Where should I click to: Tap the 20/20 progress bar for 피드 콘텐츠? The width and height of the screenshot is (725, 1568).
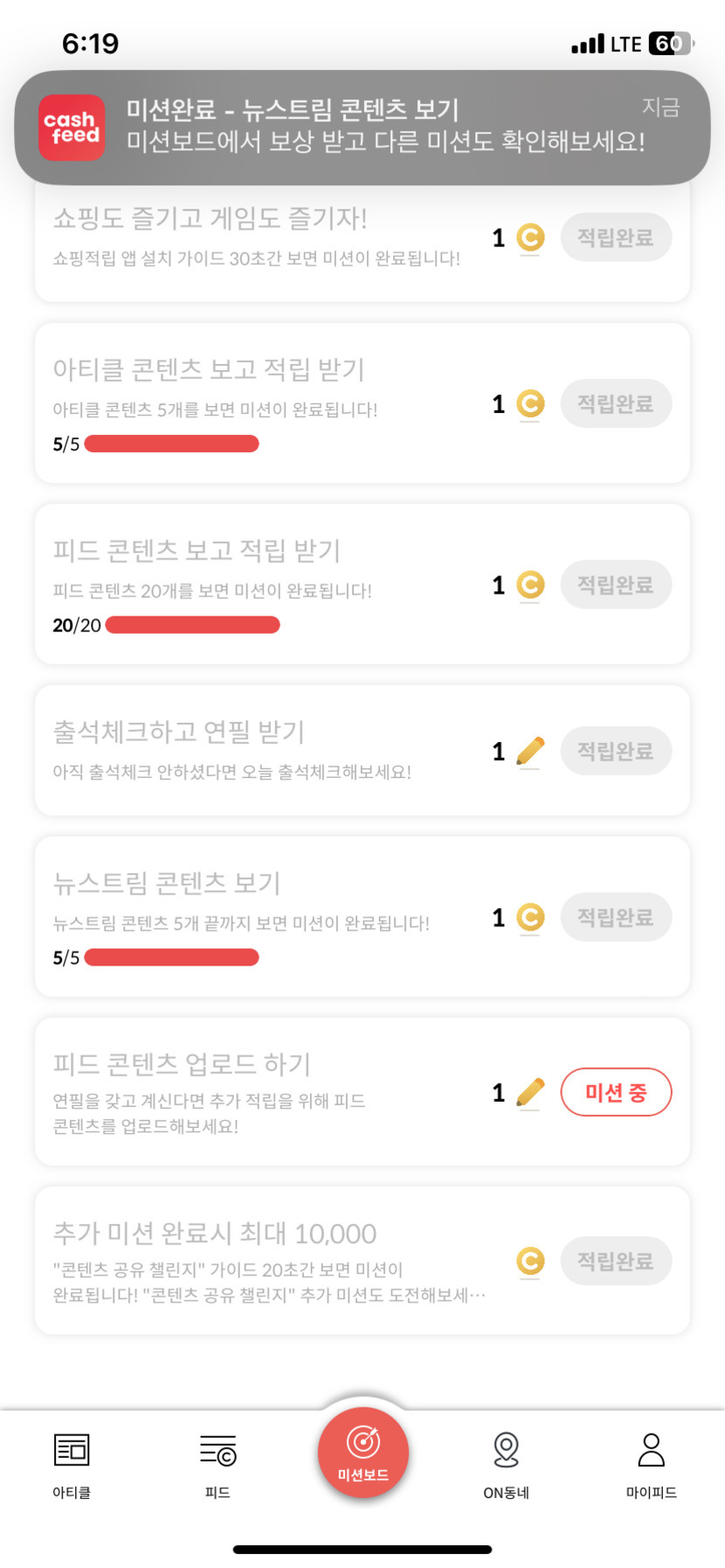[x=192, y=625]
